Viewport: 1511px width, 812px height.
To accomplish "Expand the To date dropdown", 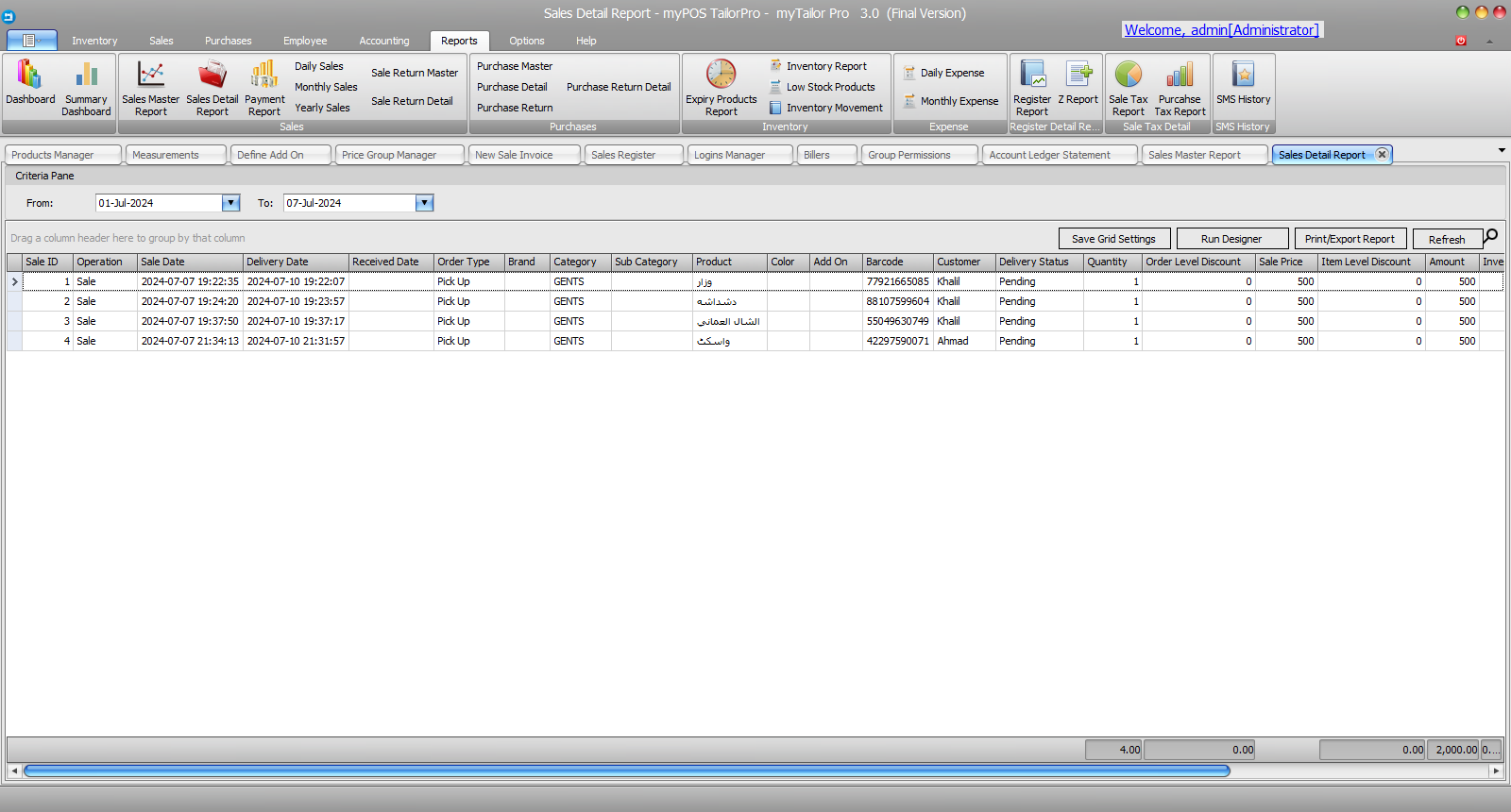I will coord(425,203).
